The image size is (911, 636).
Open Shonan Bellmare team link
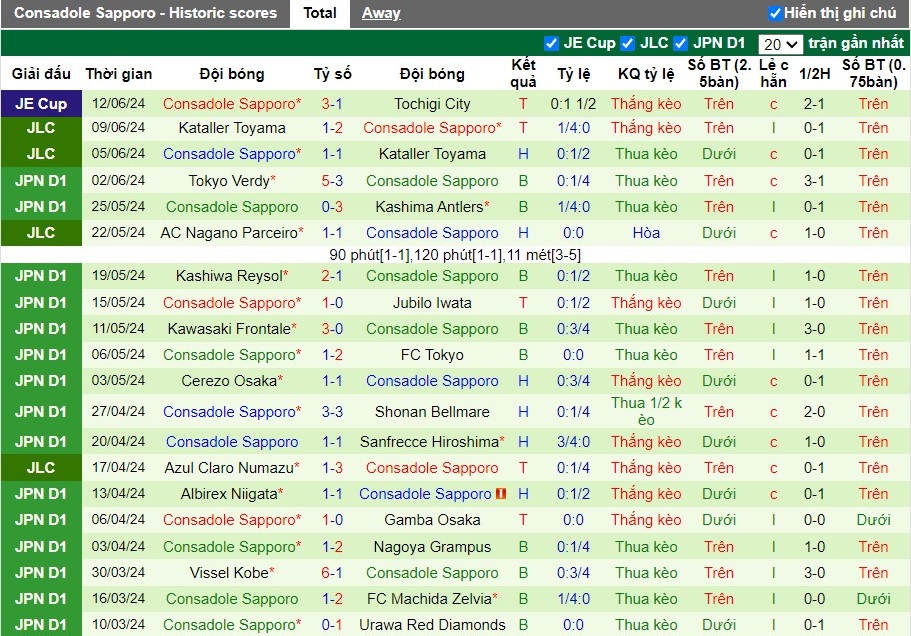point(432,412)
